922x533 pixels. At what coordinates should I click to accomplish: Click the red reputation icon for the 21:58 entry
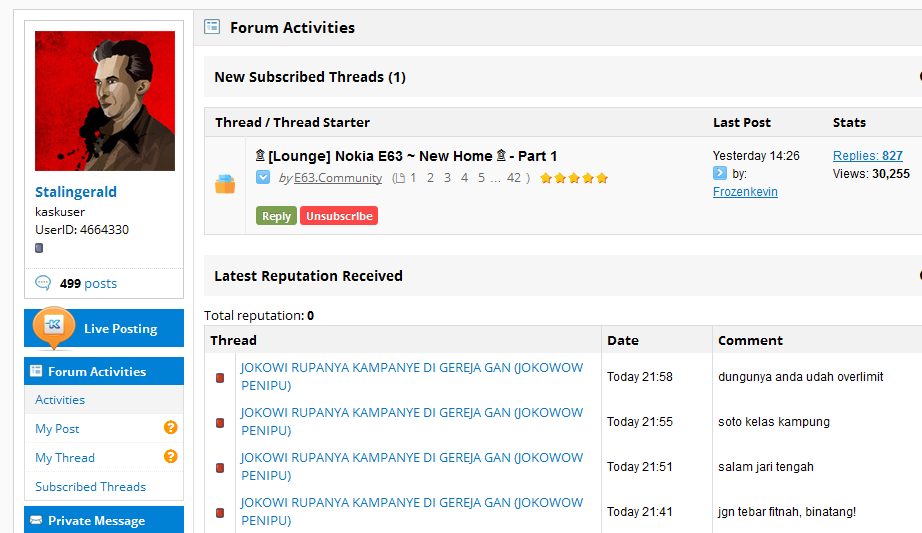[x=220, y=378]
